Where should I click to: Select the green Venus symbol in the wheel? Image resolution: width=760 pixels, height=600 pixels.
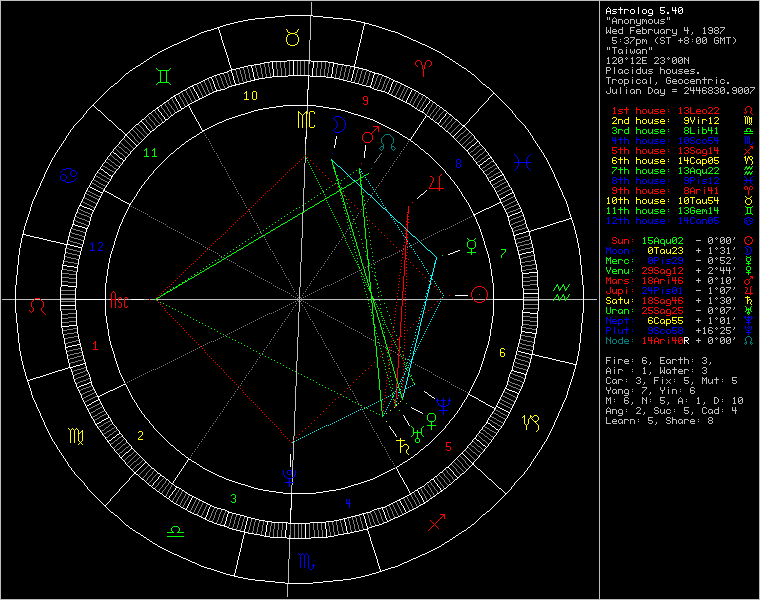pos(431,421)
